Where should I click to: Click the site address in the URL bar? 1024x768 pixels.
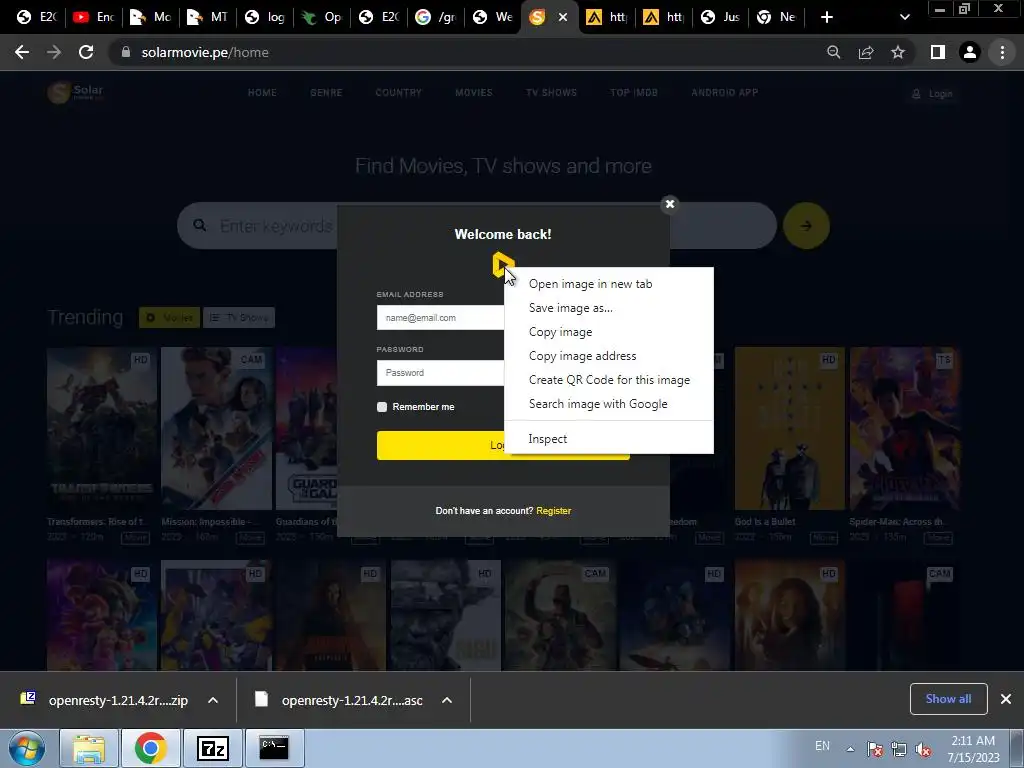point(205,52)
